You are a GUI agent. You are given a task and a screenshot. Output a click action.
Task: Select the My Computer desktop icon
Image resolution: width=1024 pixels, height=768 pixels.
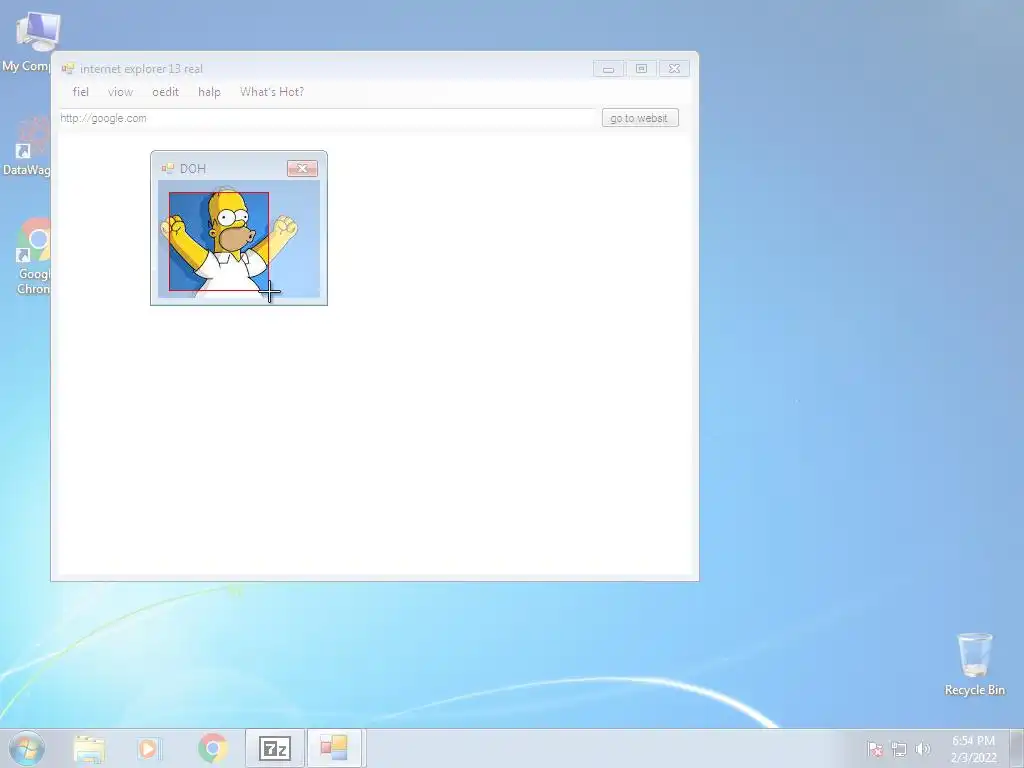coord(29,41)
